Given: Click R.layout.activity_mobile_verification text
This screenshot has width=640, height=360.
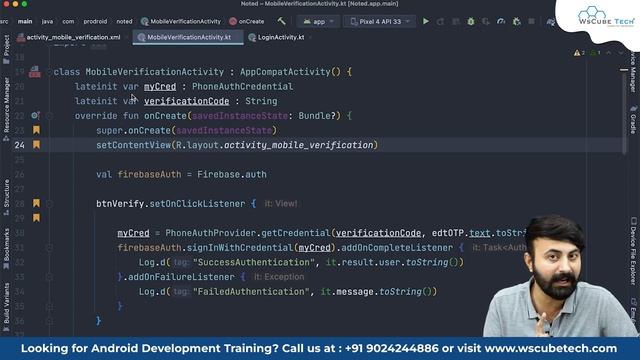Looking at the screenshot, I should [274, 145].
